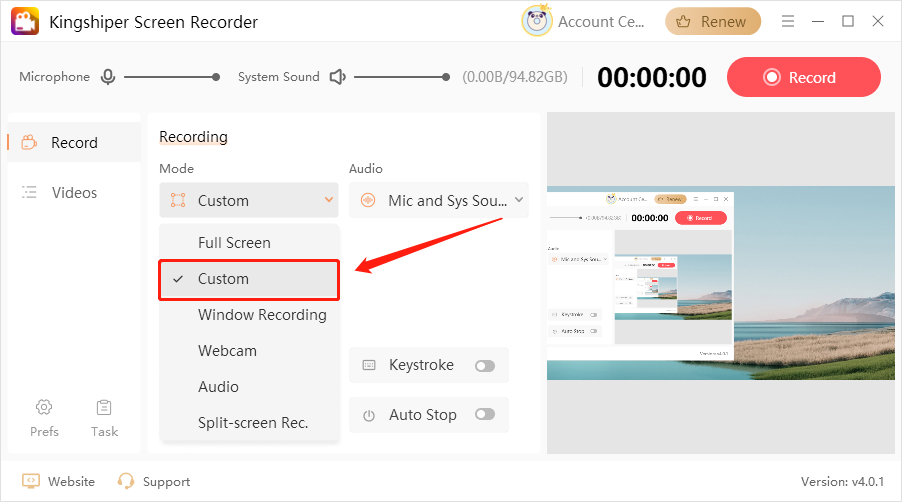Adjust the System Sound volume slider
The image size is (902, 502).
[x=402, y=76]
